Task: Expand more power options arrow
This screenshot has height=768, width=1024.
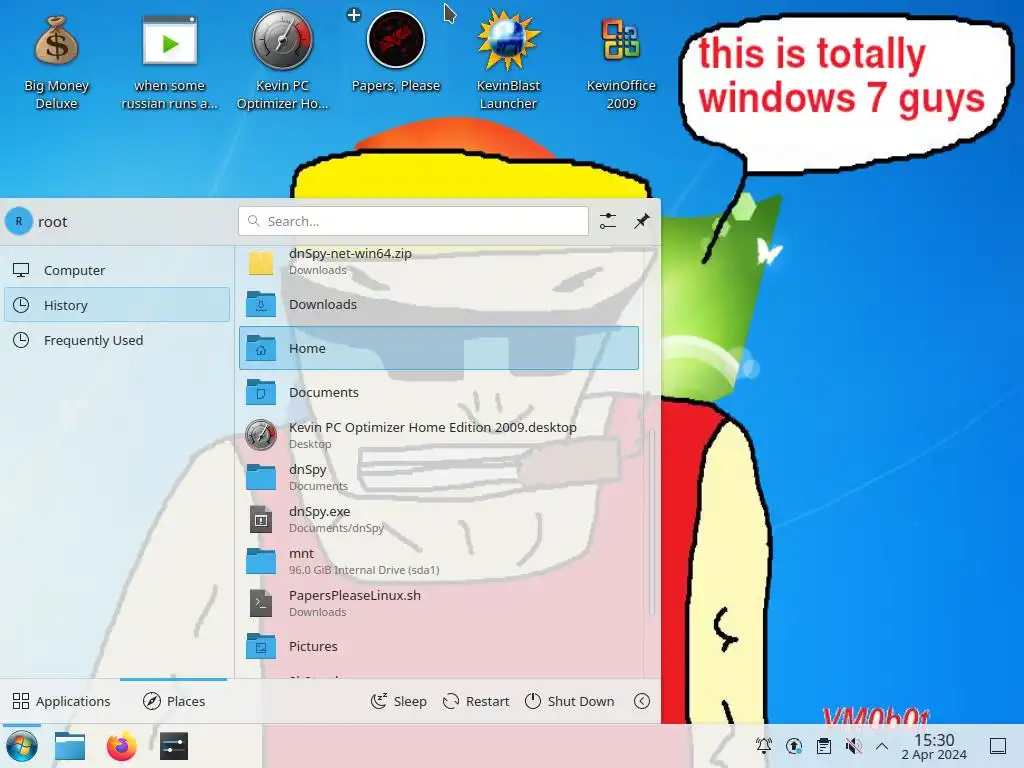Action: 642,701
